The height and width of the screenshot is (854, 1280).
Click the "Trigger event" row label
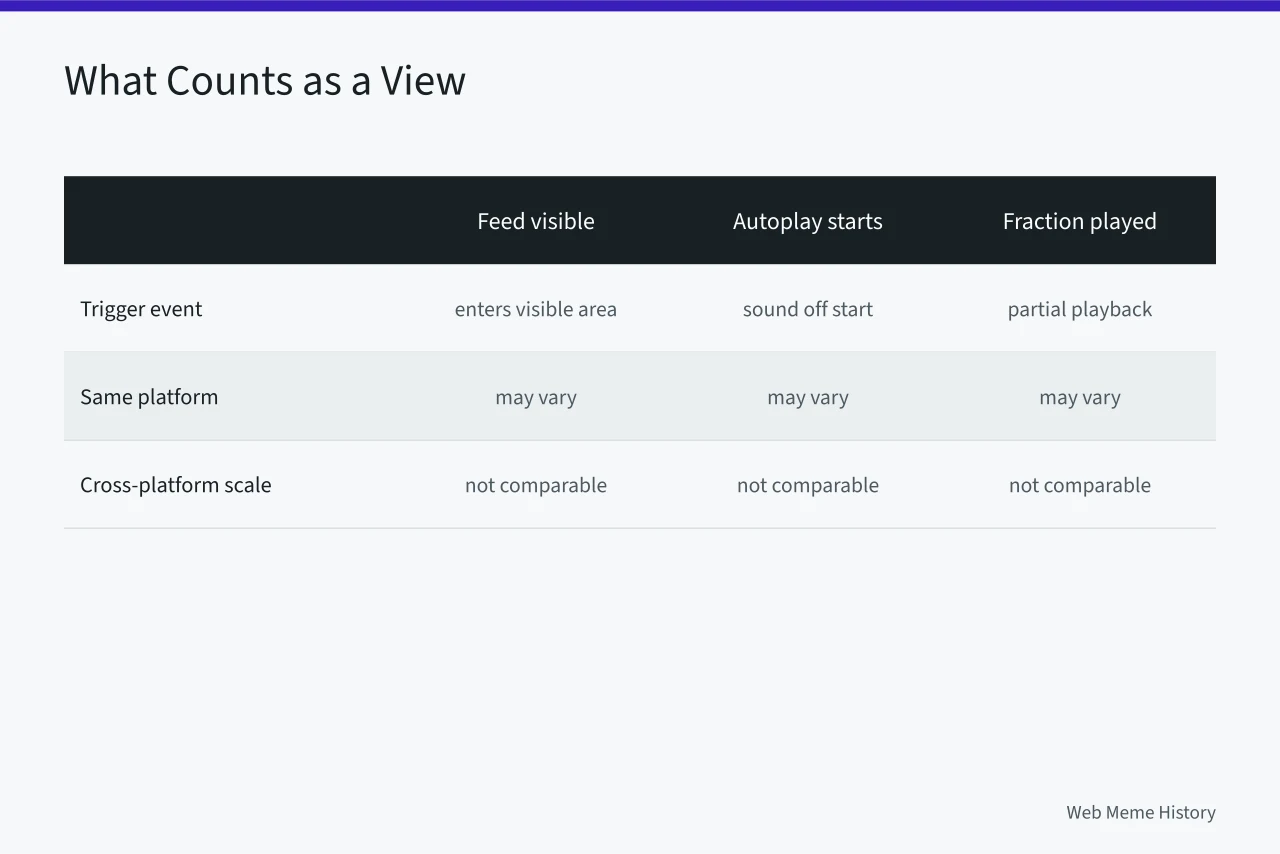pyautogui.click(x=141, y=309)
